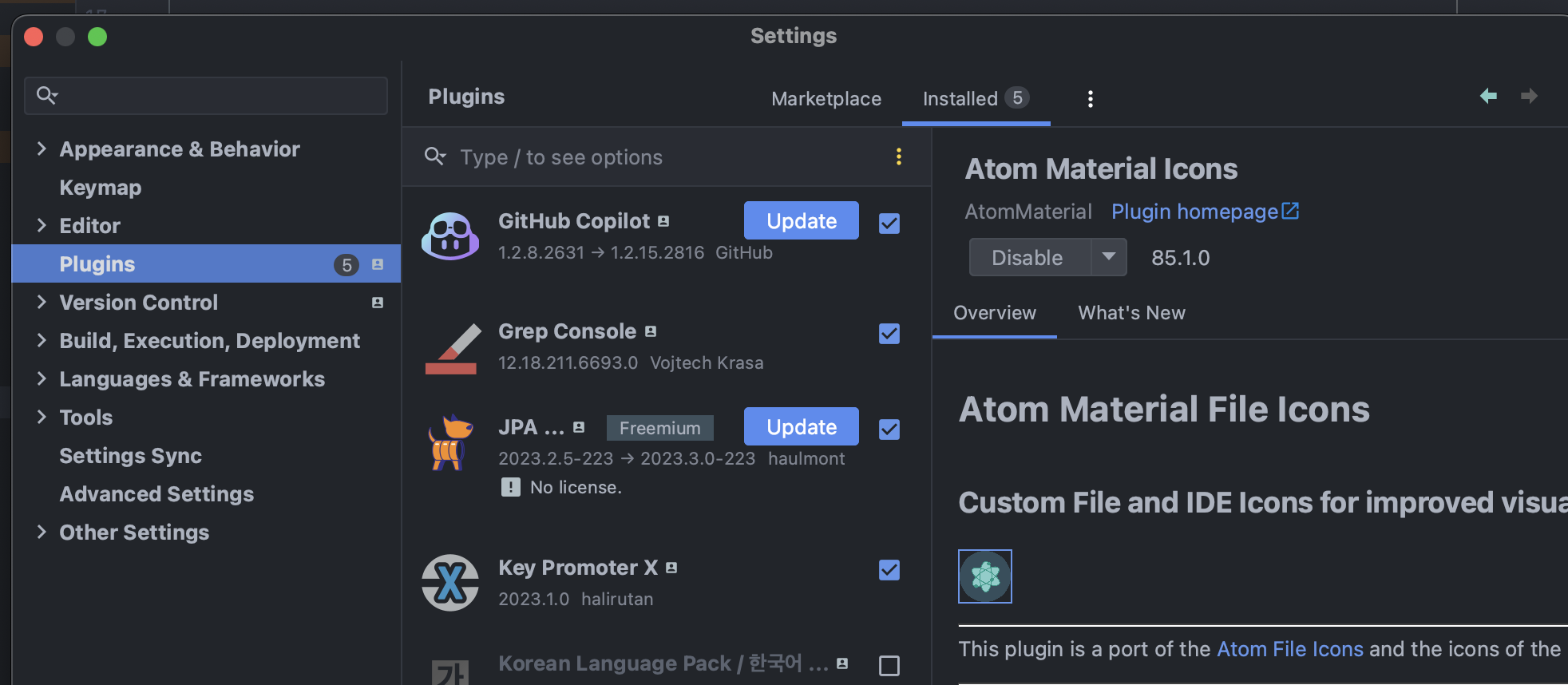Select Keymap in settings tree
1568x685 pixels.
pos(101,188)
